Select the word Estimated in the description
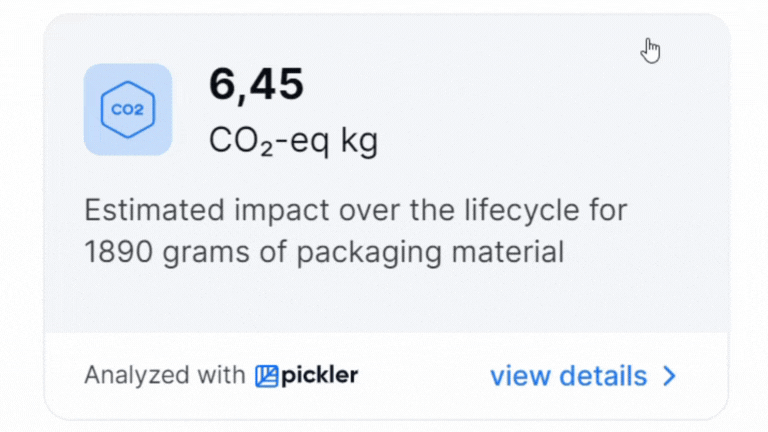 tap(154, 210)
